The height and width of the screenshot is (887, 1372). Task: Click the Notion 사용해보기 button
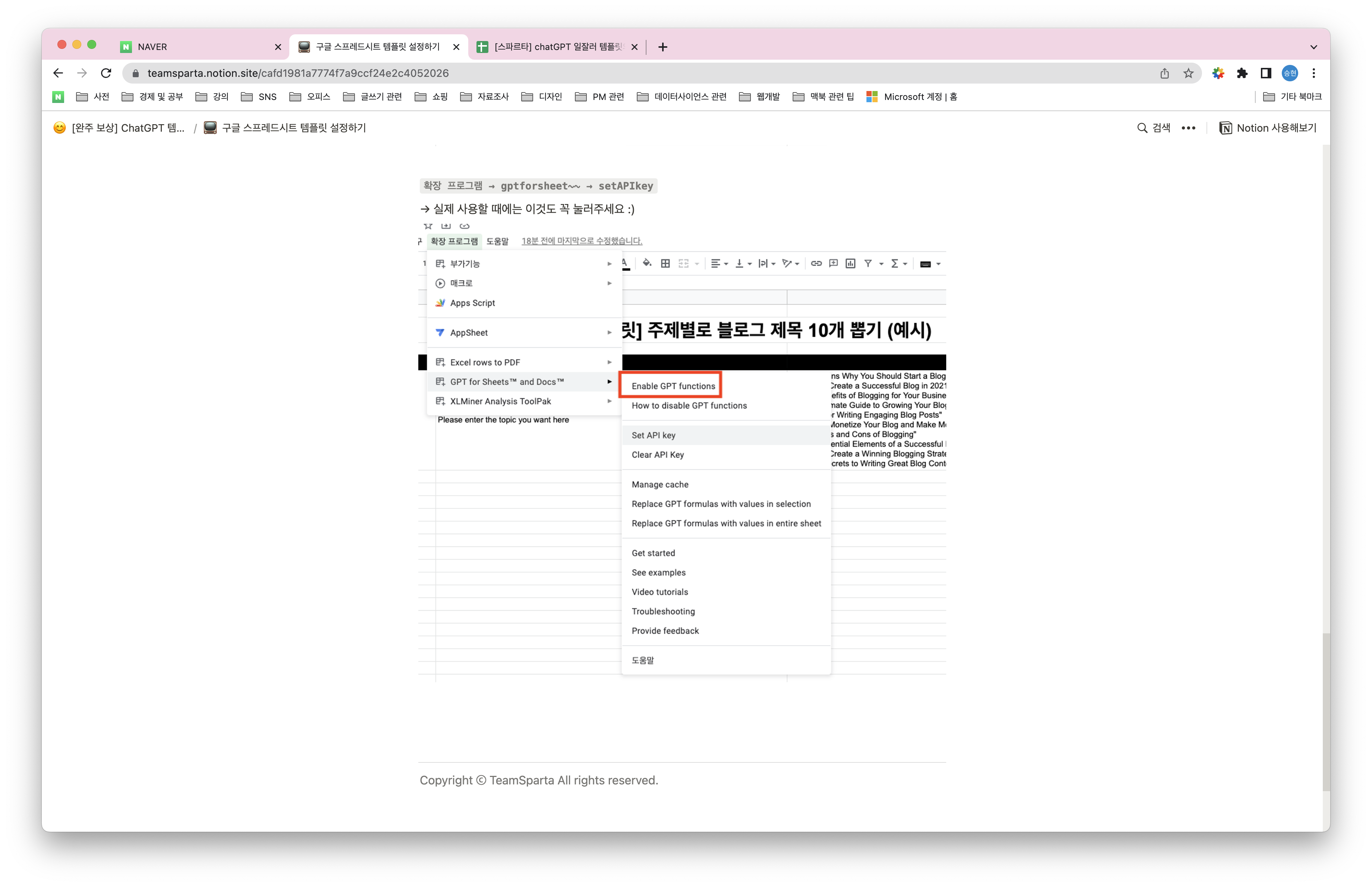(1268, 128)
